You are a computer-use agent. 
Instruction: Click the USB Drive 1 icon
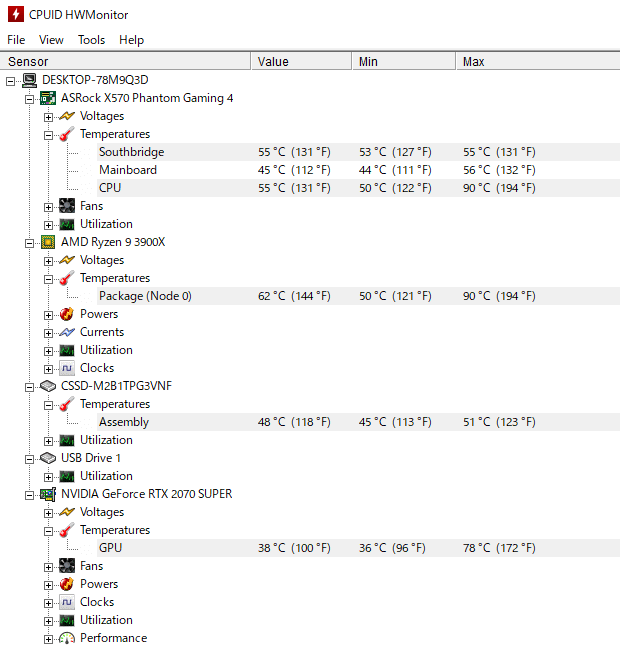(x=48, y=458)
